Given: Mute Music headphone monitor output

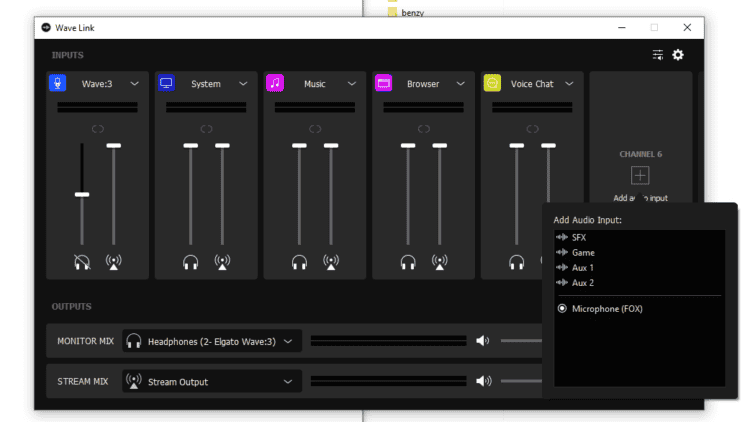Looking at the screenshot, I should click(299, 262).
